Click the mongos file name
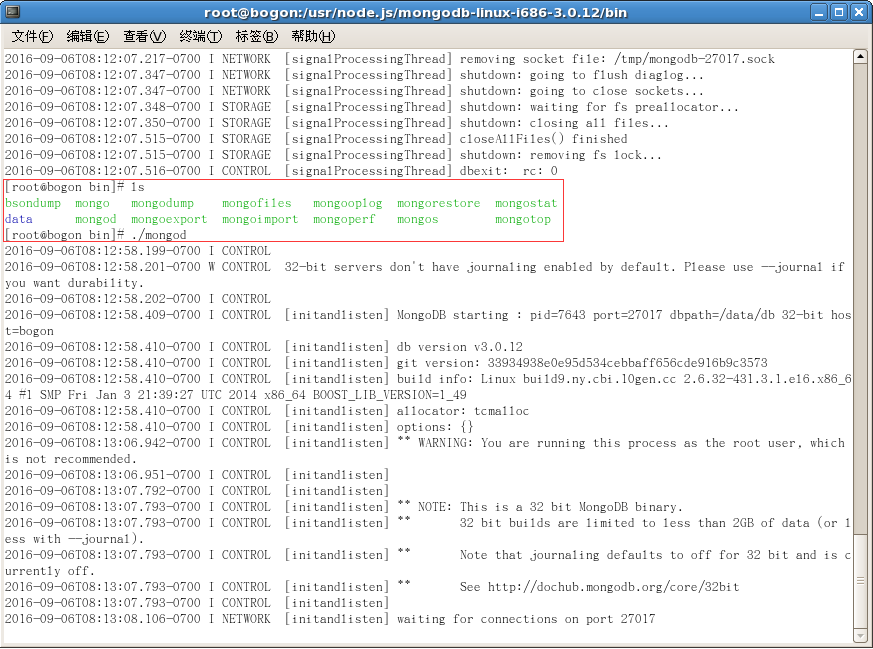The image size is (873, 649). pyautogui.click(x=418, y=220)
